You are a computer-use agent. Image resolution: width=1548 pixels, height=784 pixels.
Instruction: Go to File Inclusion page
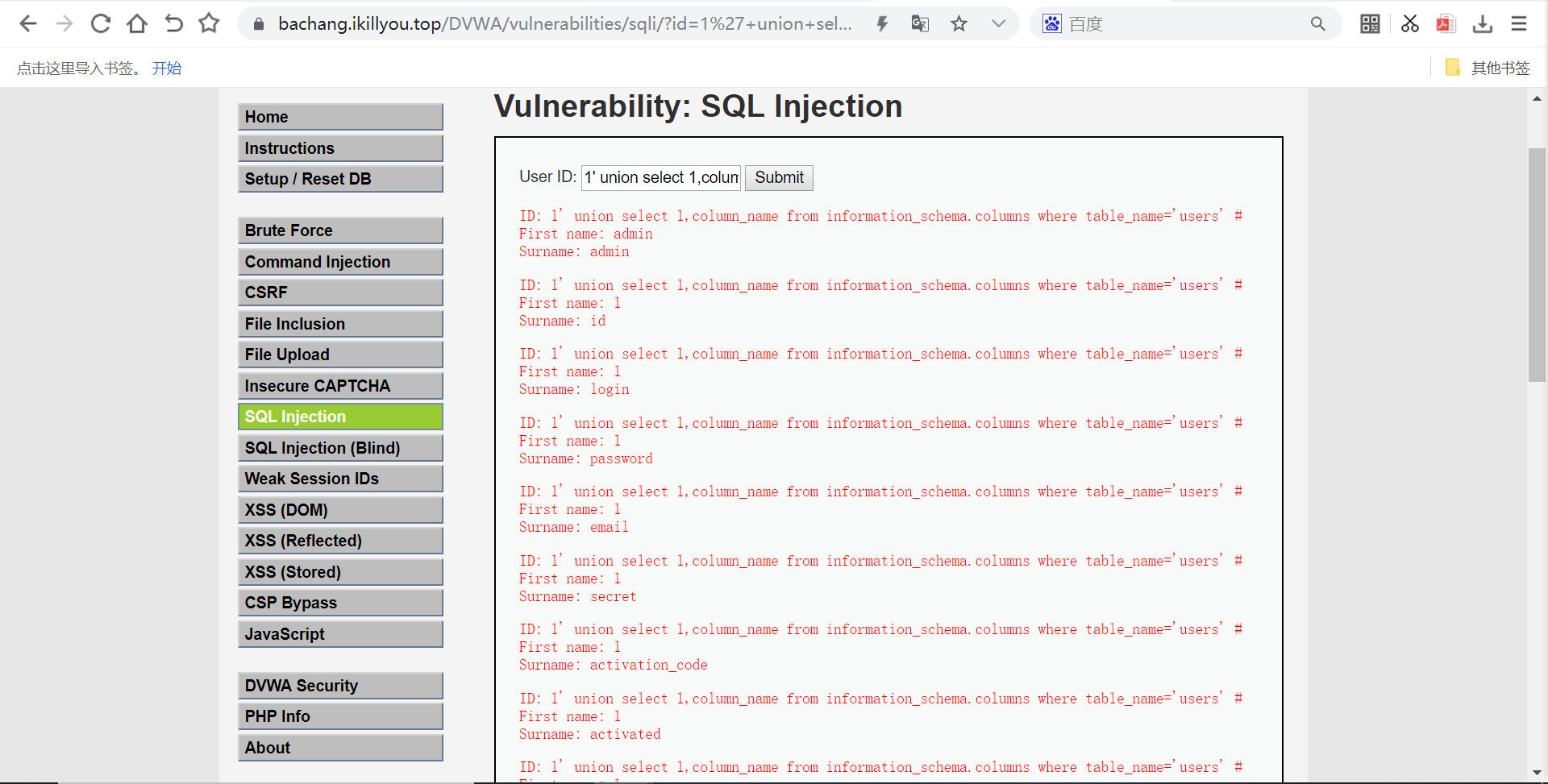(x=340, y=324)
